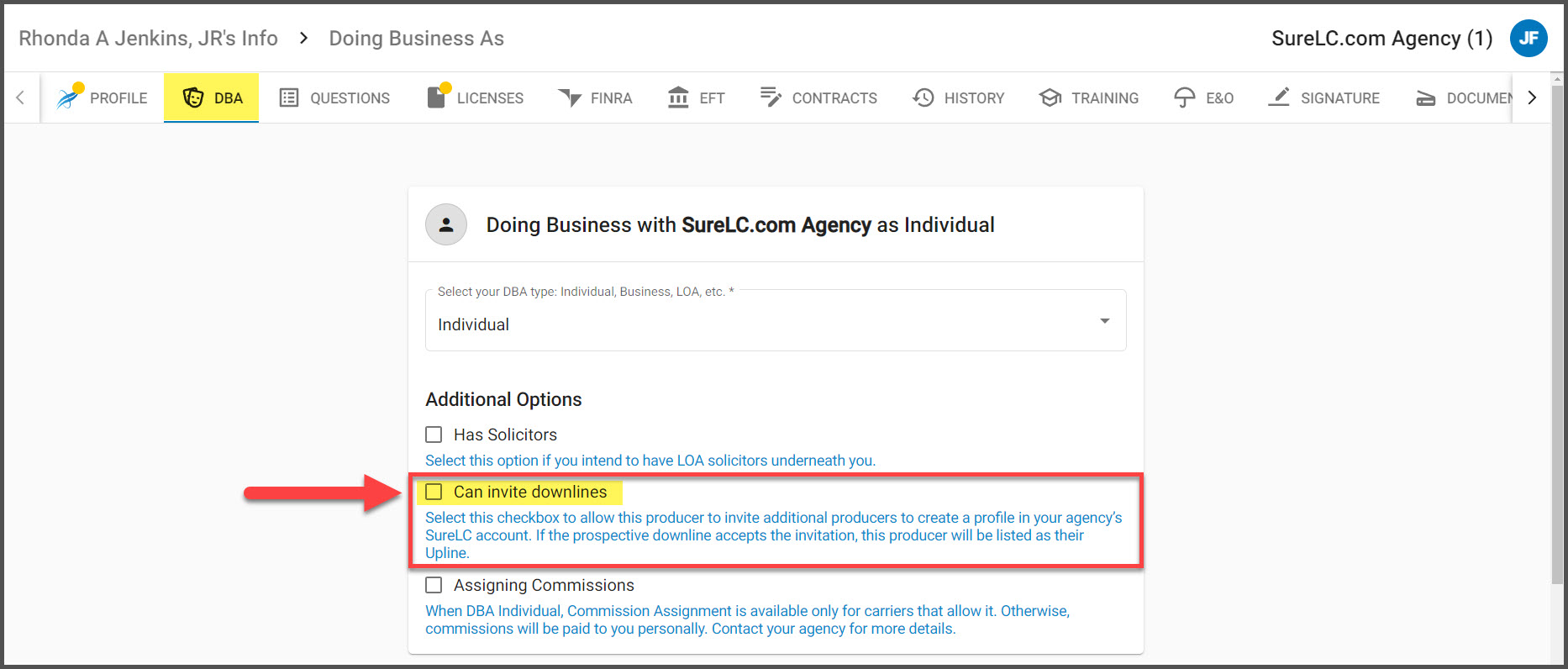The image size is (1568, 669).
Task: Show later tabs with right chevron
Action: [1532, 97]
